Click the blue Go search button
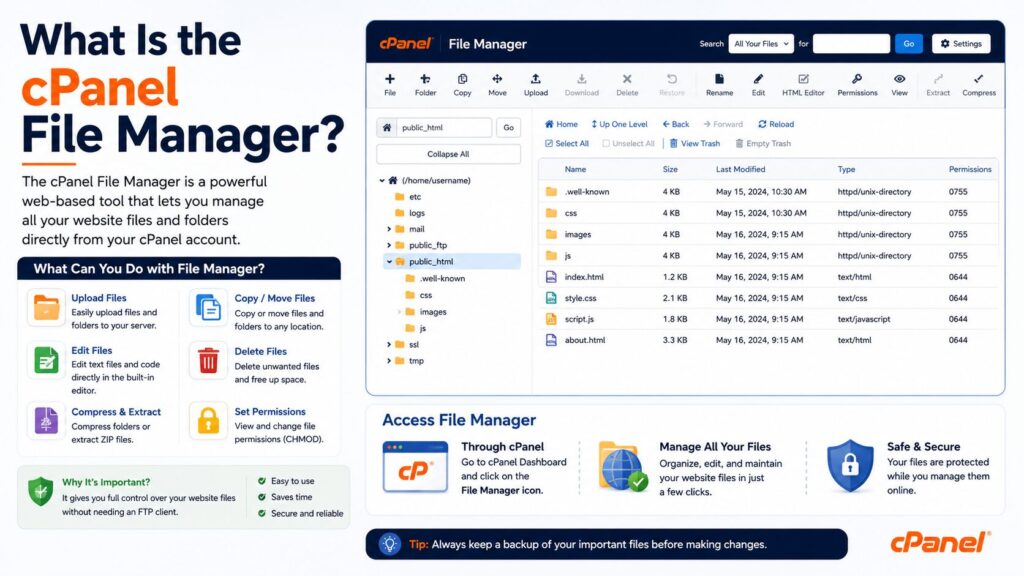1024x576 pixels. tap(908, 44)
